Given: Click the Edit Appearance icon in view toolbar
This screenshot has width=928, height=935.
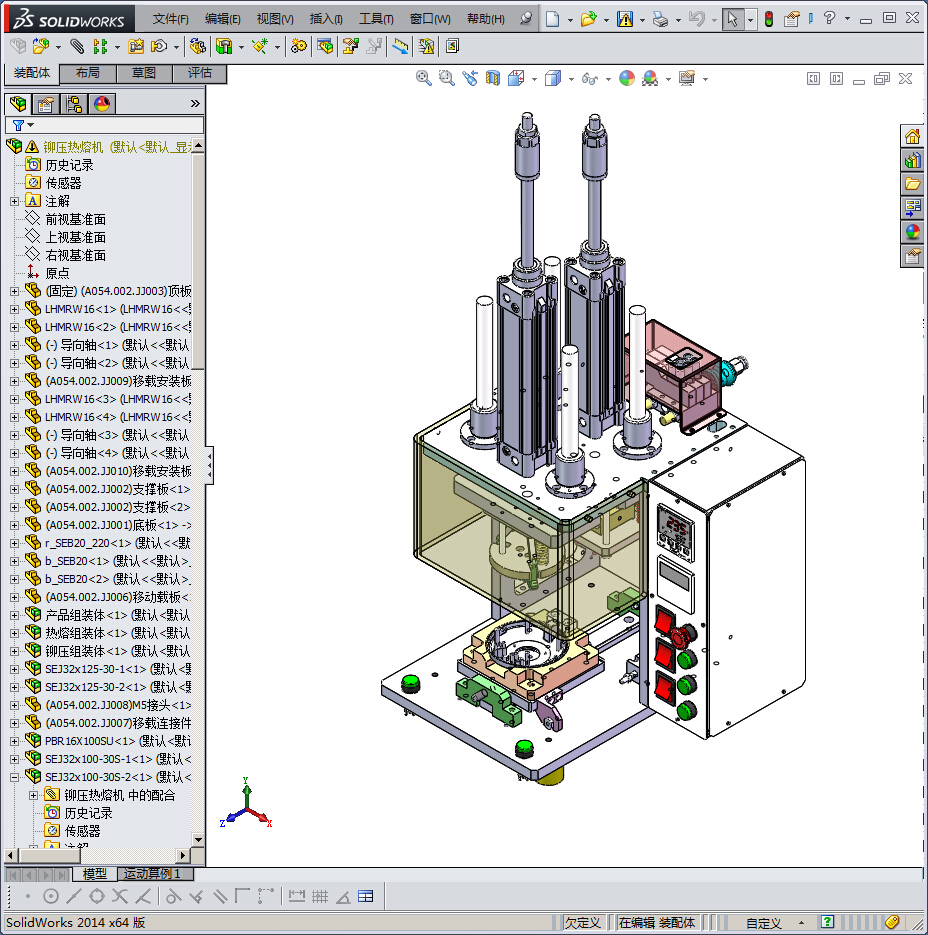Looking at the screenshot, I should coord(627,79).
